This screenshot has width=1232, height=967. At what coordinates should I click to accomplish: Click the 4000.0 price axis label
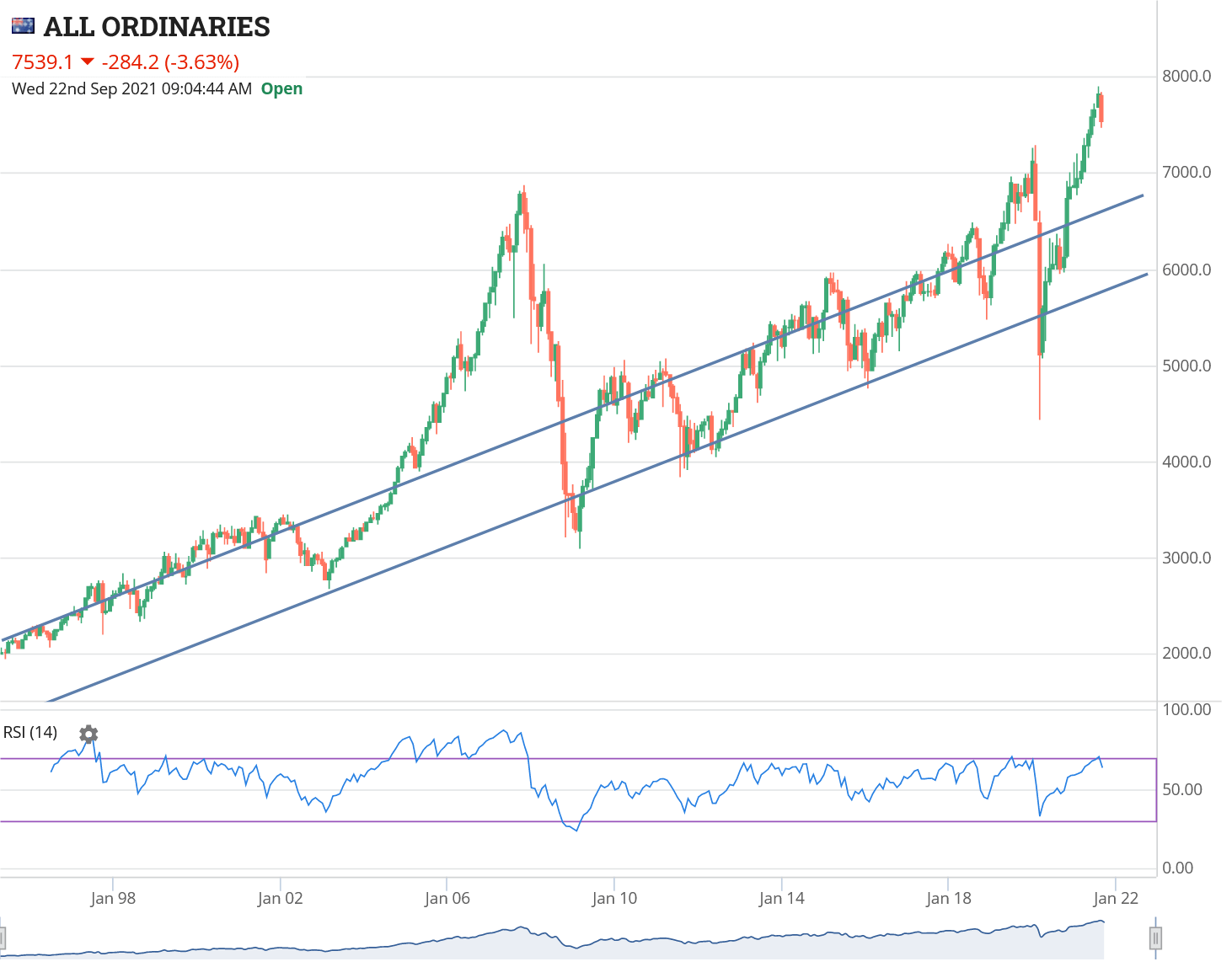point(1186,462)
